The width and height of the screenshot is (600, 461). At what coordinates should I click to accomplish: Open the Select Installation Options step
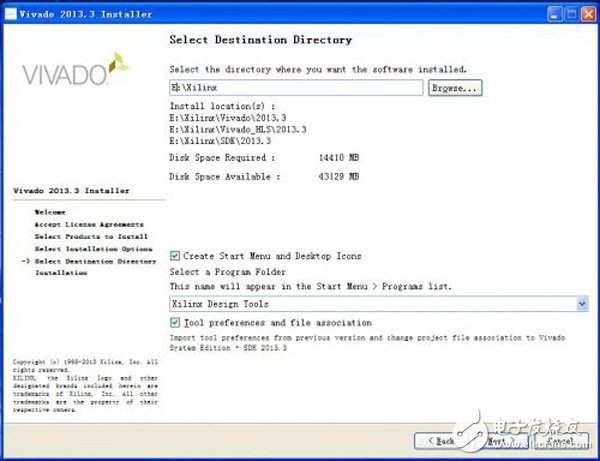(92, 249)
